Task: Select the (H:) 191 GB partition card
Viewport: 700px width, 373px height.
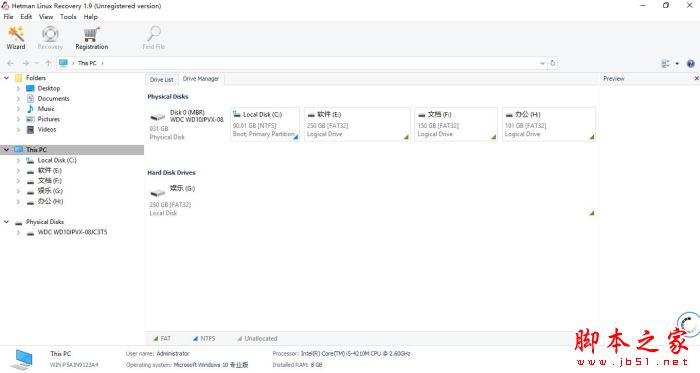Action: click(549, 124)
